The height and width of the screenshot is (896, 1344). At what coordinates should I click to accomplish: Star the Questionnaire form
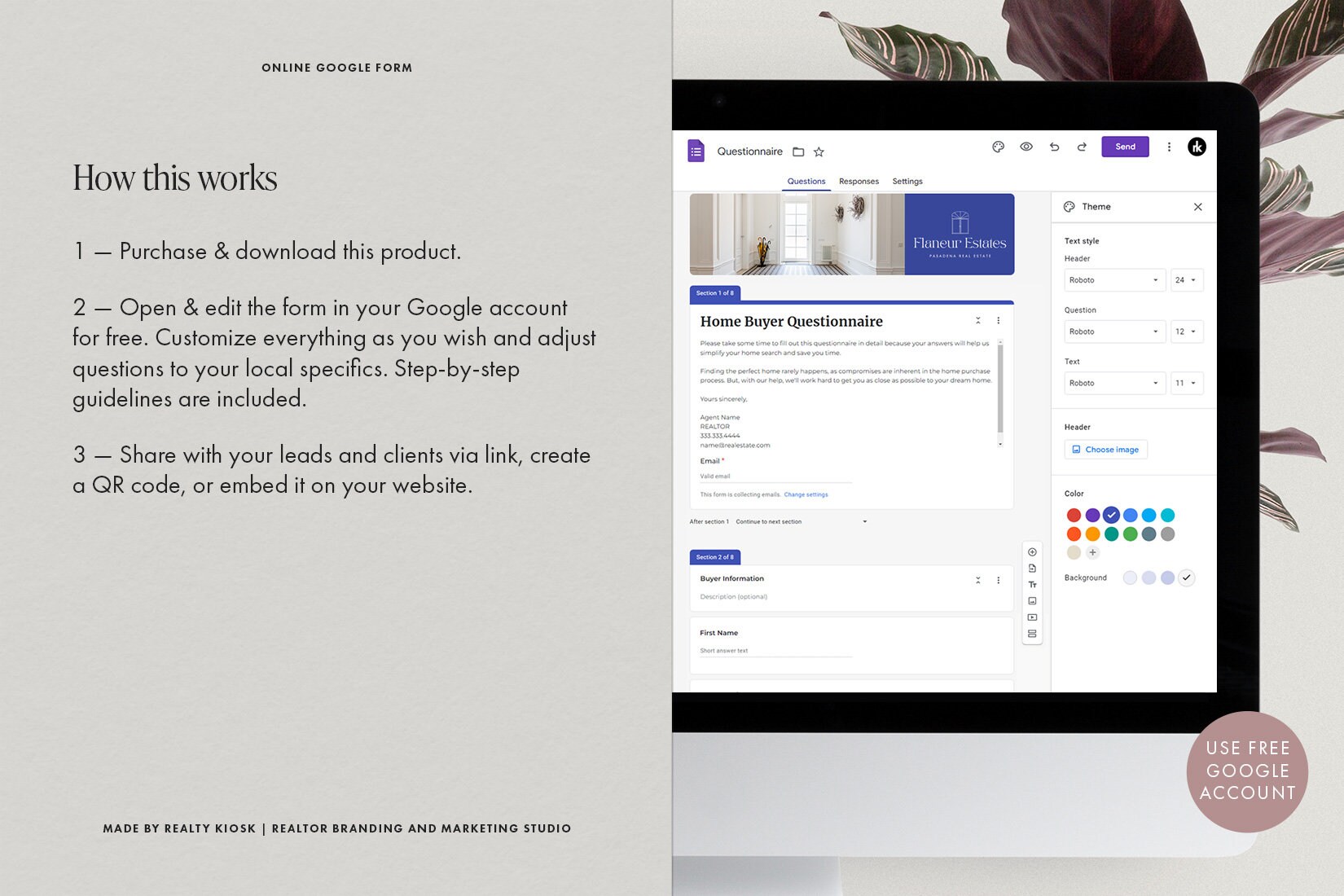[819, 152]
